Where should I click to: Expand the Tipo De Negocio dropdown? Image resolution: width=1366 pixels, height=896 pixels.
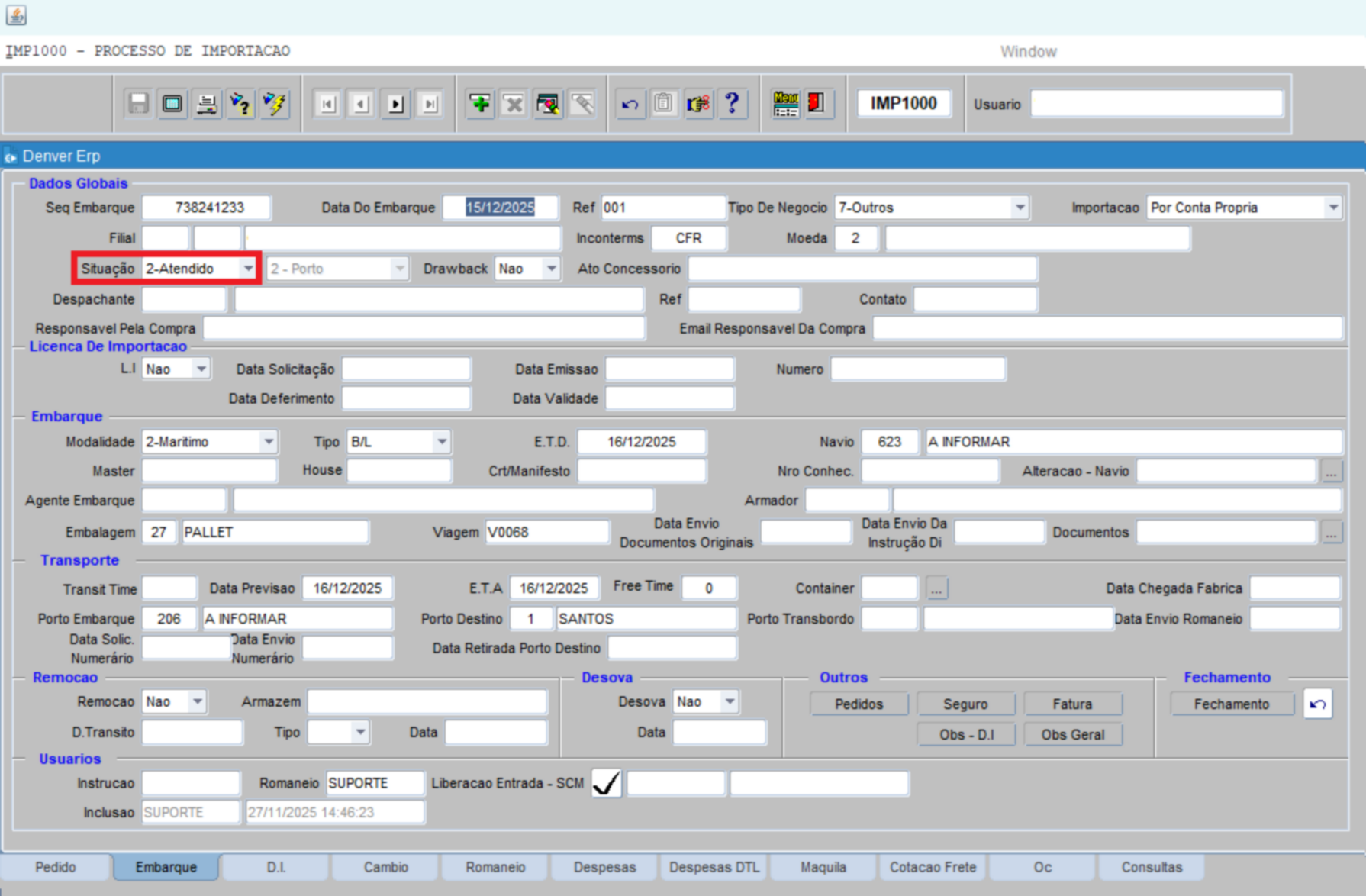pyautogui.click(x=1020, y=208)
